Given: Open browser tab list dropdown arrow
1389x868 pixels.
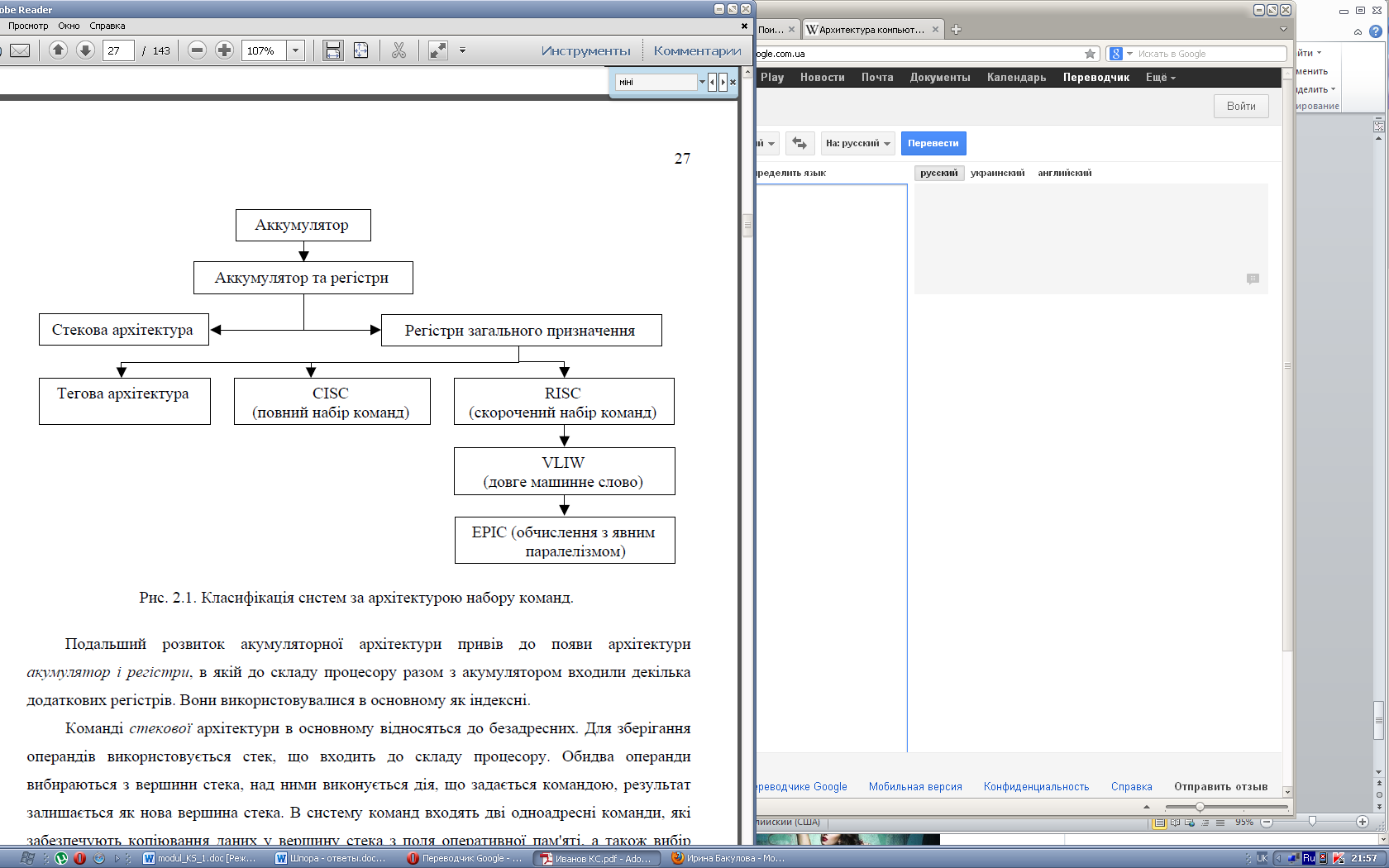Looking at the screenshot, I should pos(1283,29).
